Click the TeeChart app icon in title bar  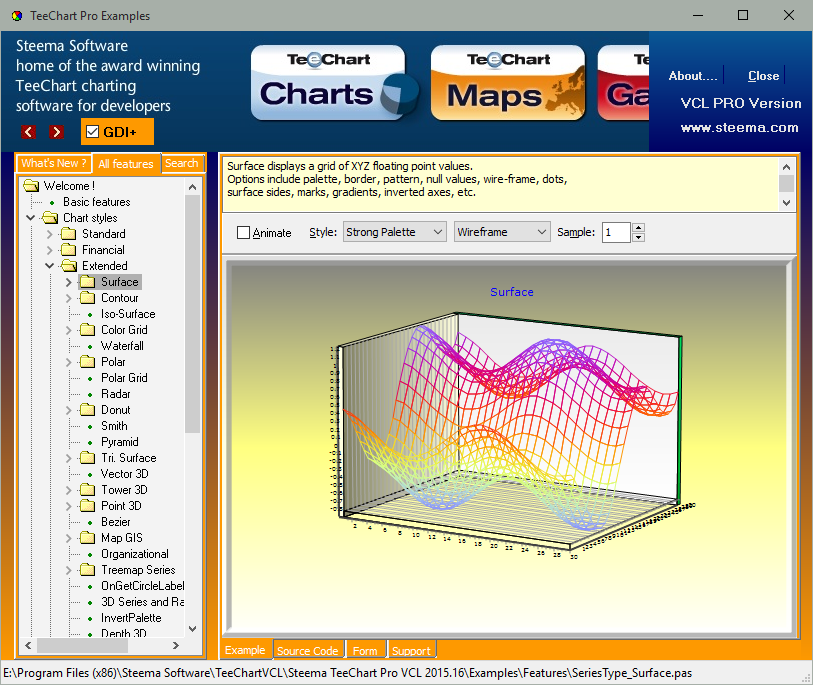17,16
